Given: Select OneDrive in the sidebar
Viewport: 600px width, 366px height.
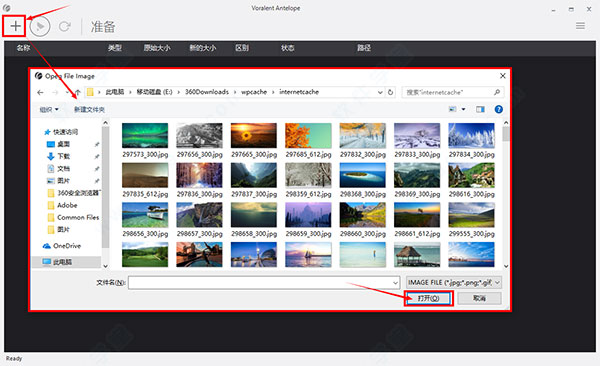Looking at the screenshot, I should click(62, 246).
